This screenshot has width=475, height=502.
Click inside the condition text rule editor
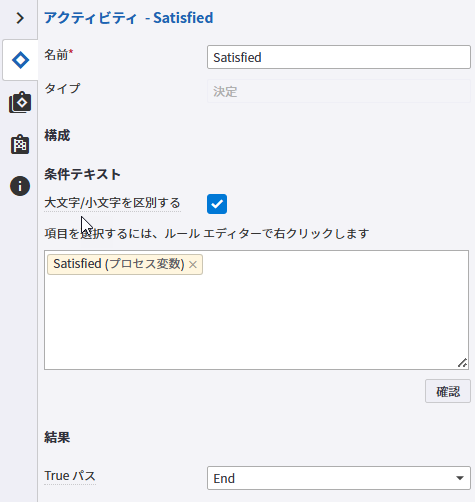click(x=256, y=310)
